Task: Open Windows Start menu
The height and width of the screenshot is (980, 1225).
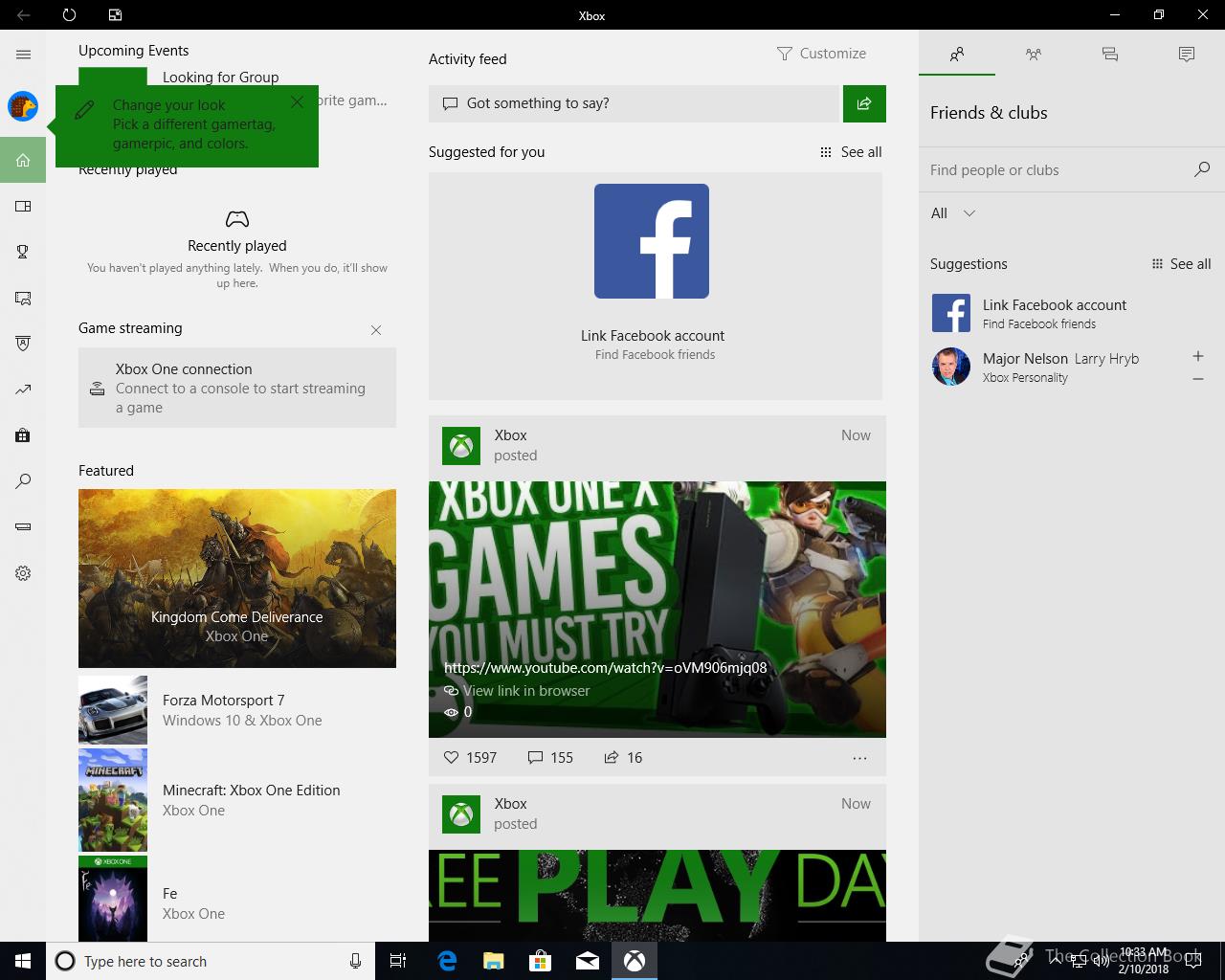Action: [x=23, y=961]
